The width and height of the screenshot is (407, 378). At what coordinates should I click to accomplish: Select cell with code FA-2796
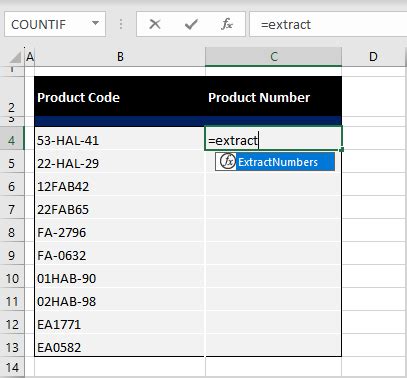point(119,232)
